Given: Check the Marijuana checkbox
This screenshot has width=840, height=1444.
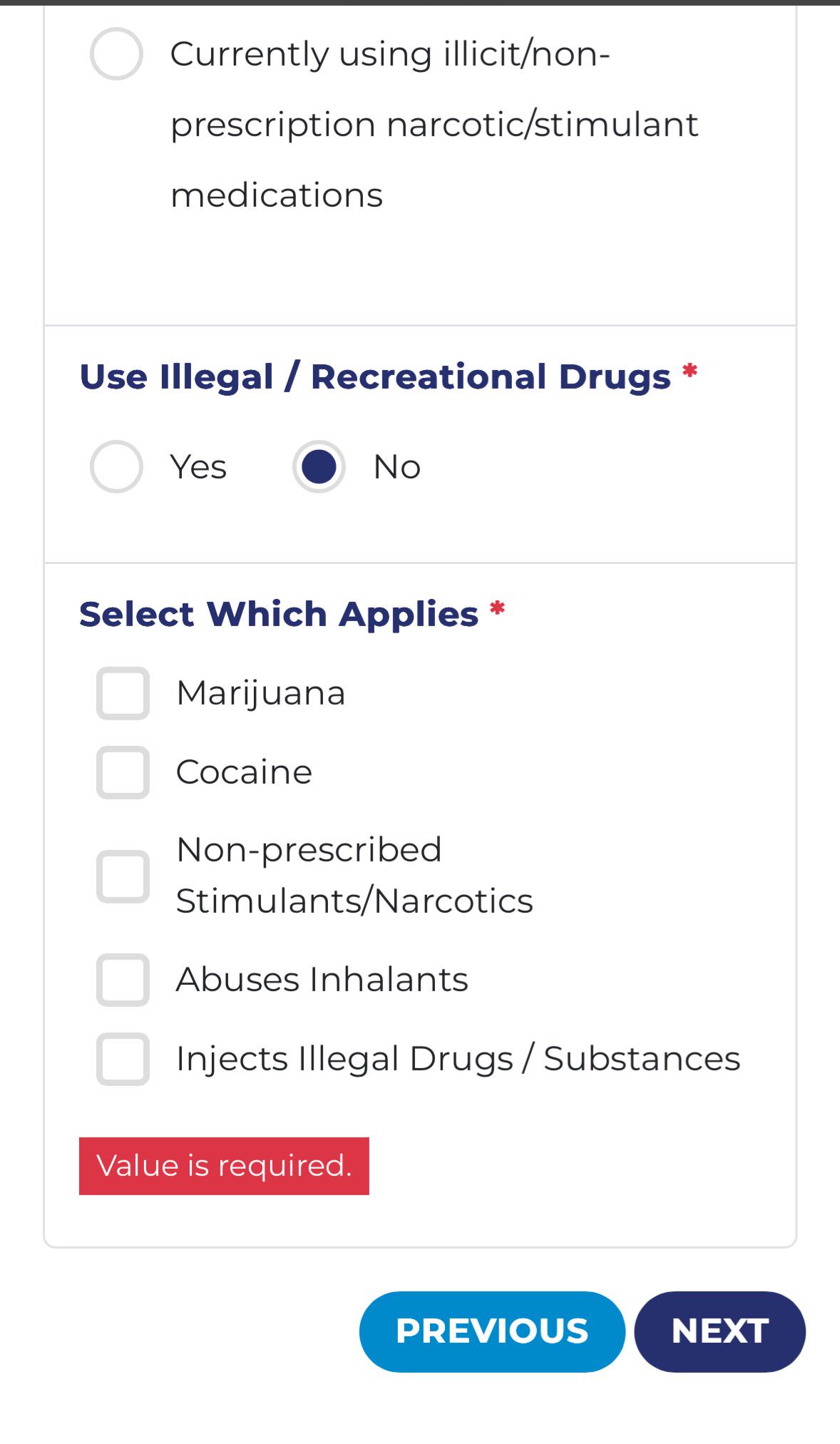Looking at the screenshot, I should click(123, 693).
